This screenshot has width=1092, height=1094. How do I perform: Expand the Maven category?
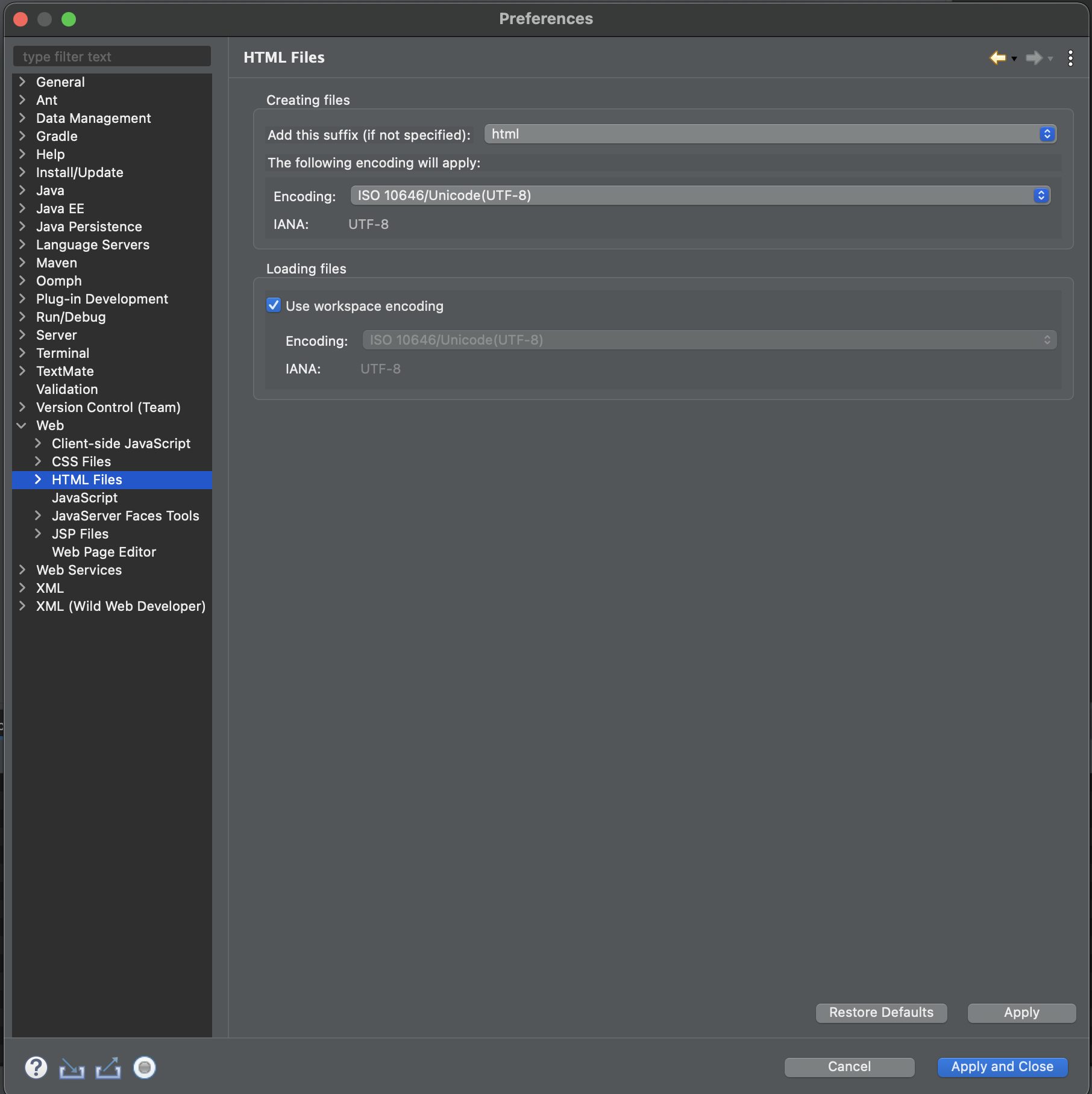coord(22,263)
